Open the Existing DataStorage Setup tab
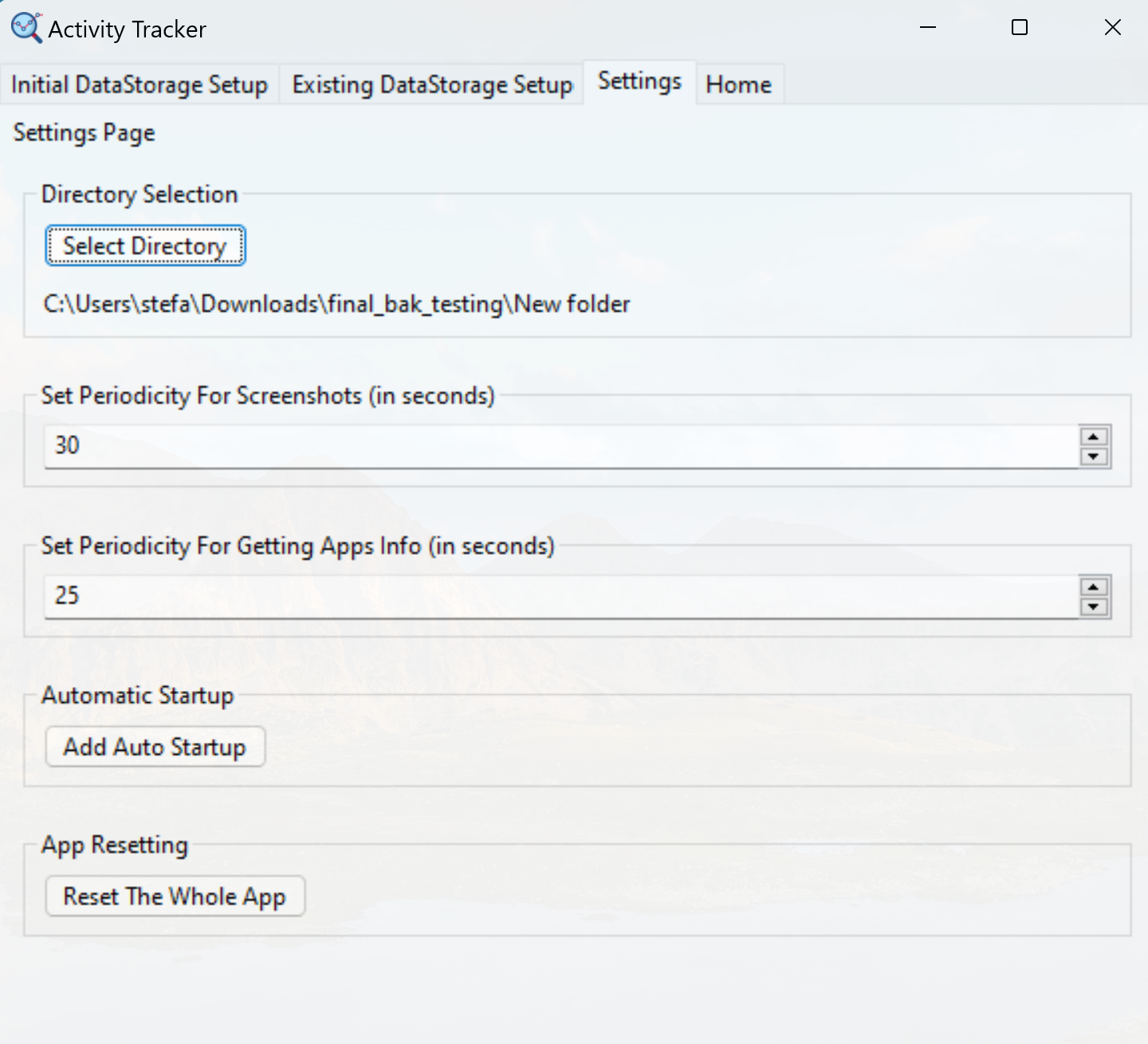Viewport: 1148px width, 1044px height. coord(432,84)
